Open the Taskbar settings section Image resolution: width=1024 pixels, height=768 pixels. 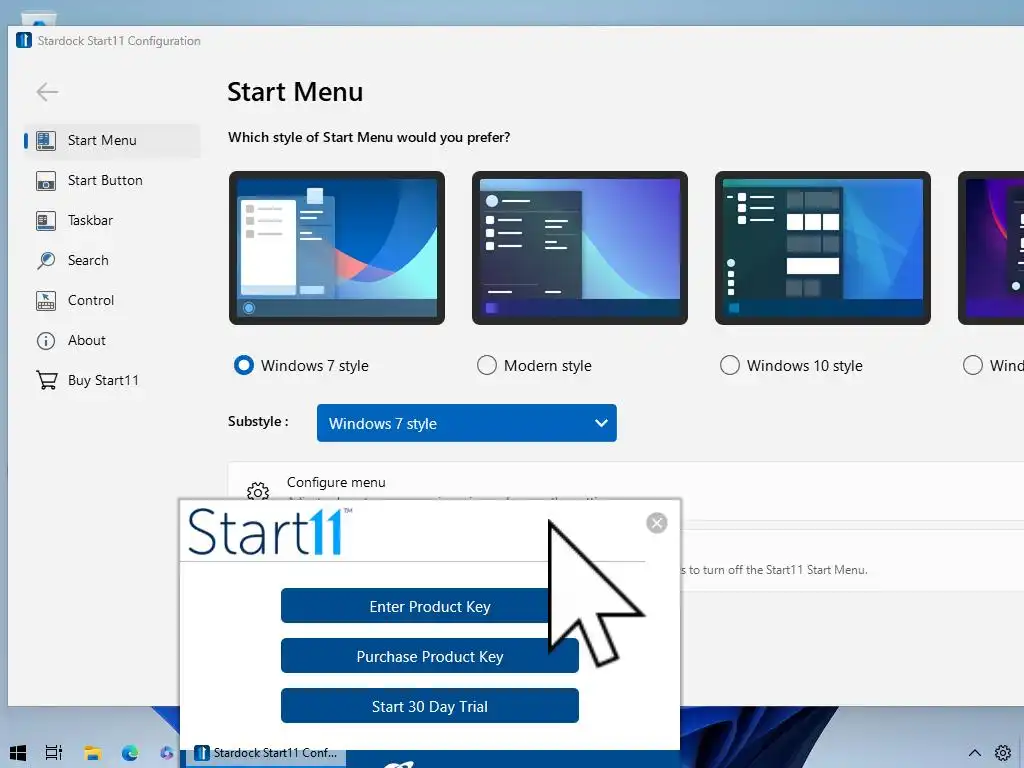(112, 221)
